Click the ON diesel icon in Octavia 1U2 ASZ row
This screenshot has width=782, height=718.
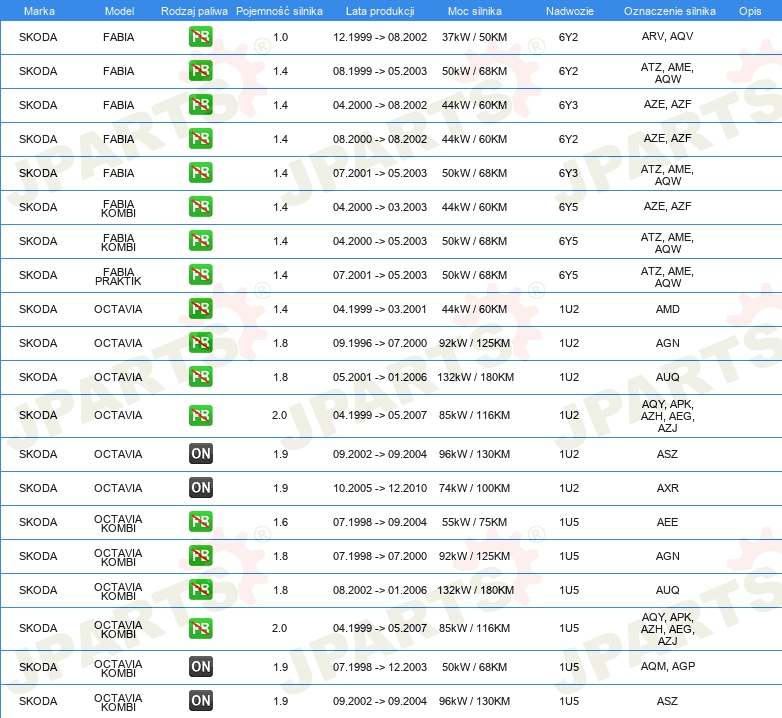coord(200,454)
